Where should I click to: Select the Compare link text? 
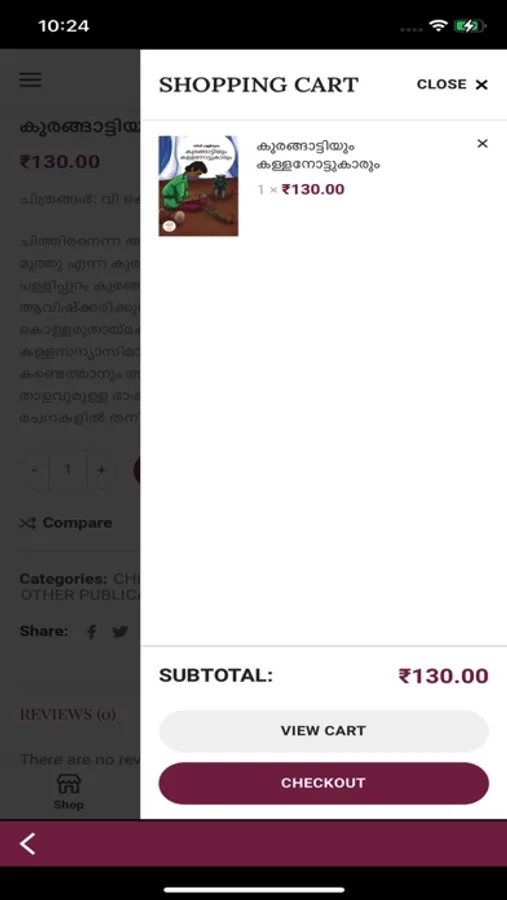(x=78, y=523)
